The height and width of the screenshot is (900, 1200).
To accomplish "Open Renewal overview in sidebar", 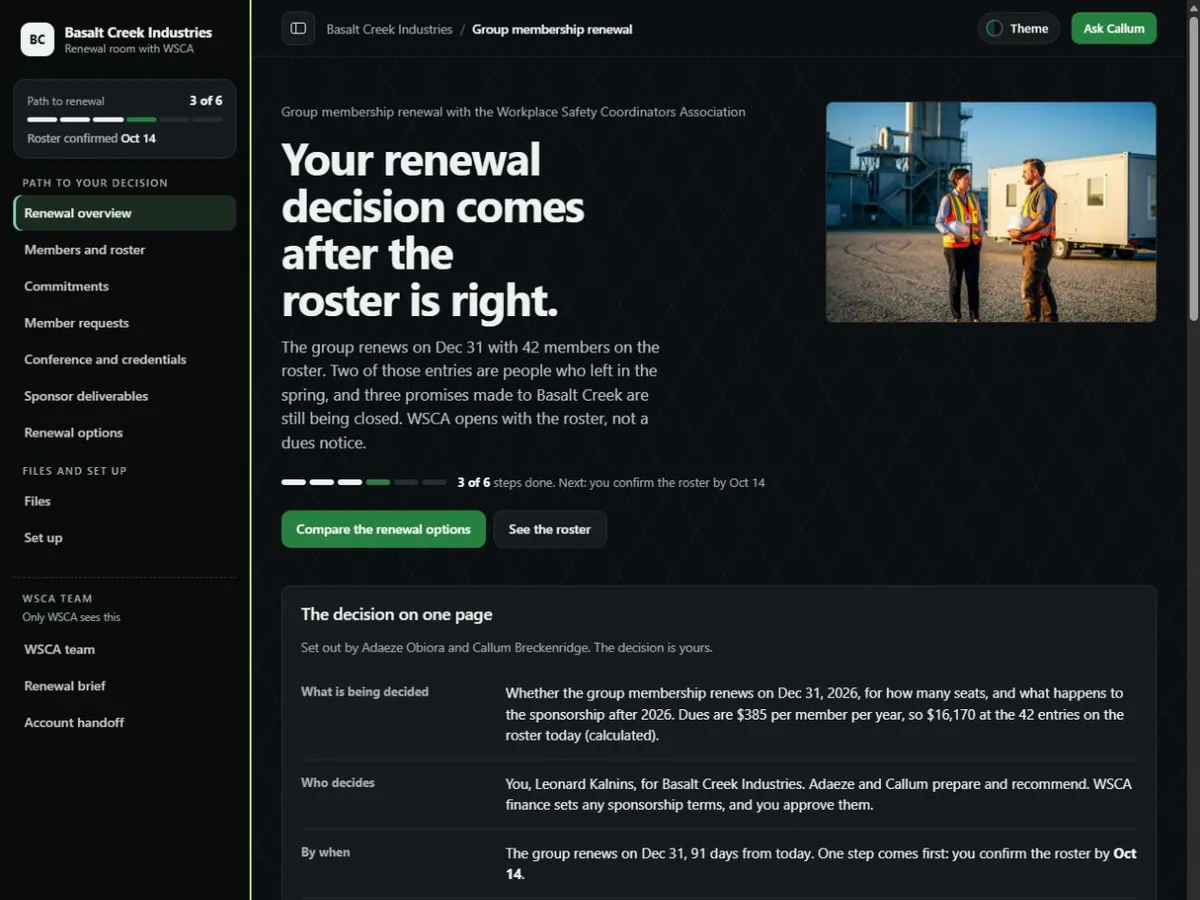I will [x=125, y=213].
